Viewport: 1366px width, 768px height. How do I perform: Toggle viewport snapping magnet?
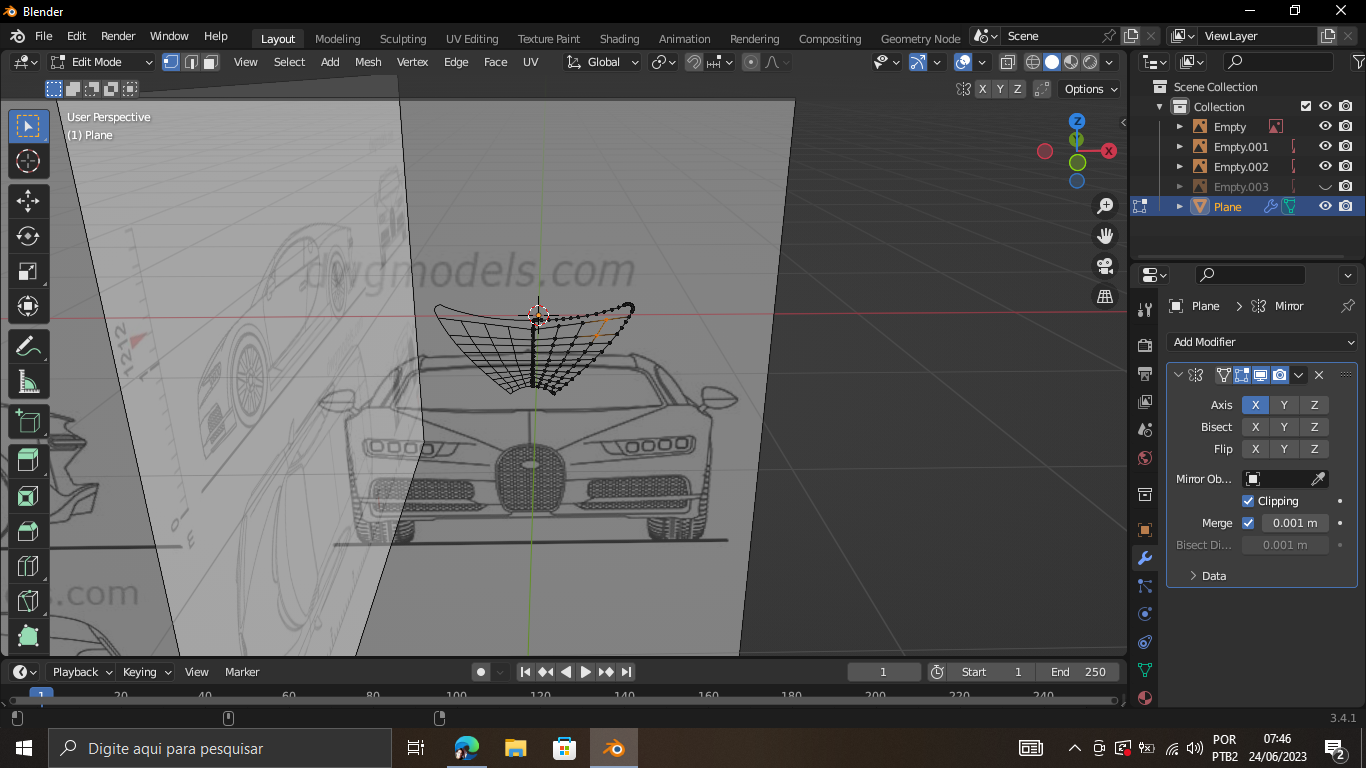[694, 62]
